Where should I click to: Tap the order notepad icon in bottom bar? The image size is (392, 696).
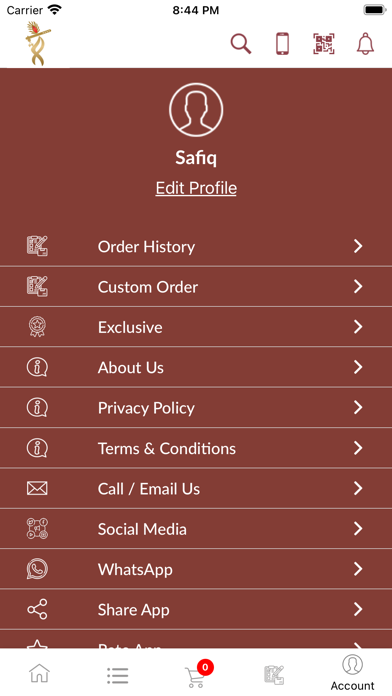click(x=274, y=675)
